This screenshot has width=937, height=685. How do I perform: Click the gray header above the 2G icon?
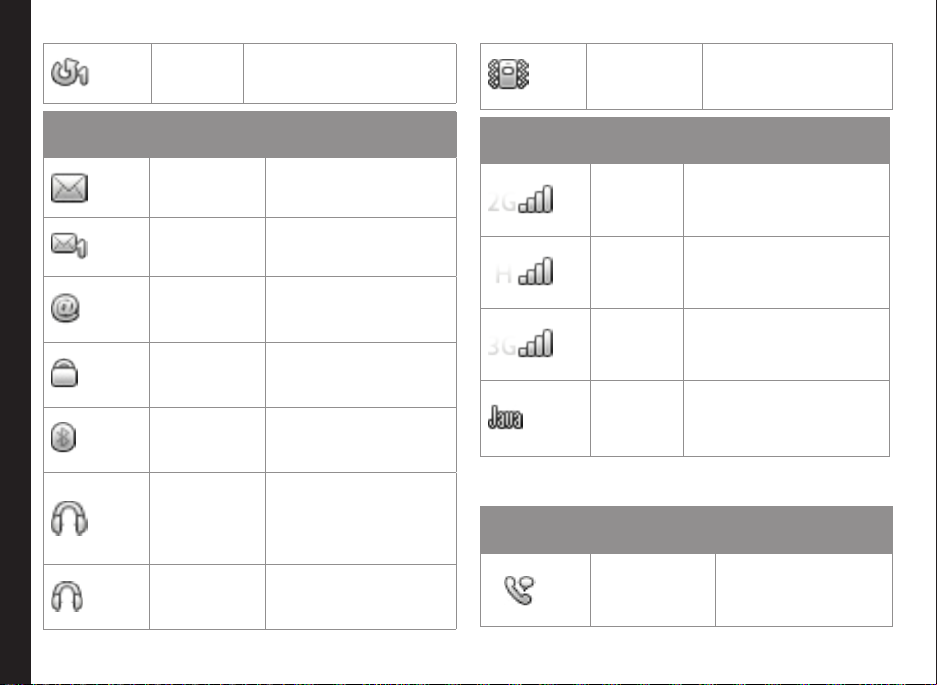pos(685,140)
